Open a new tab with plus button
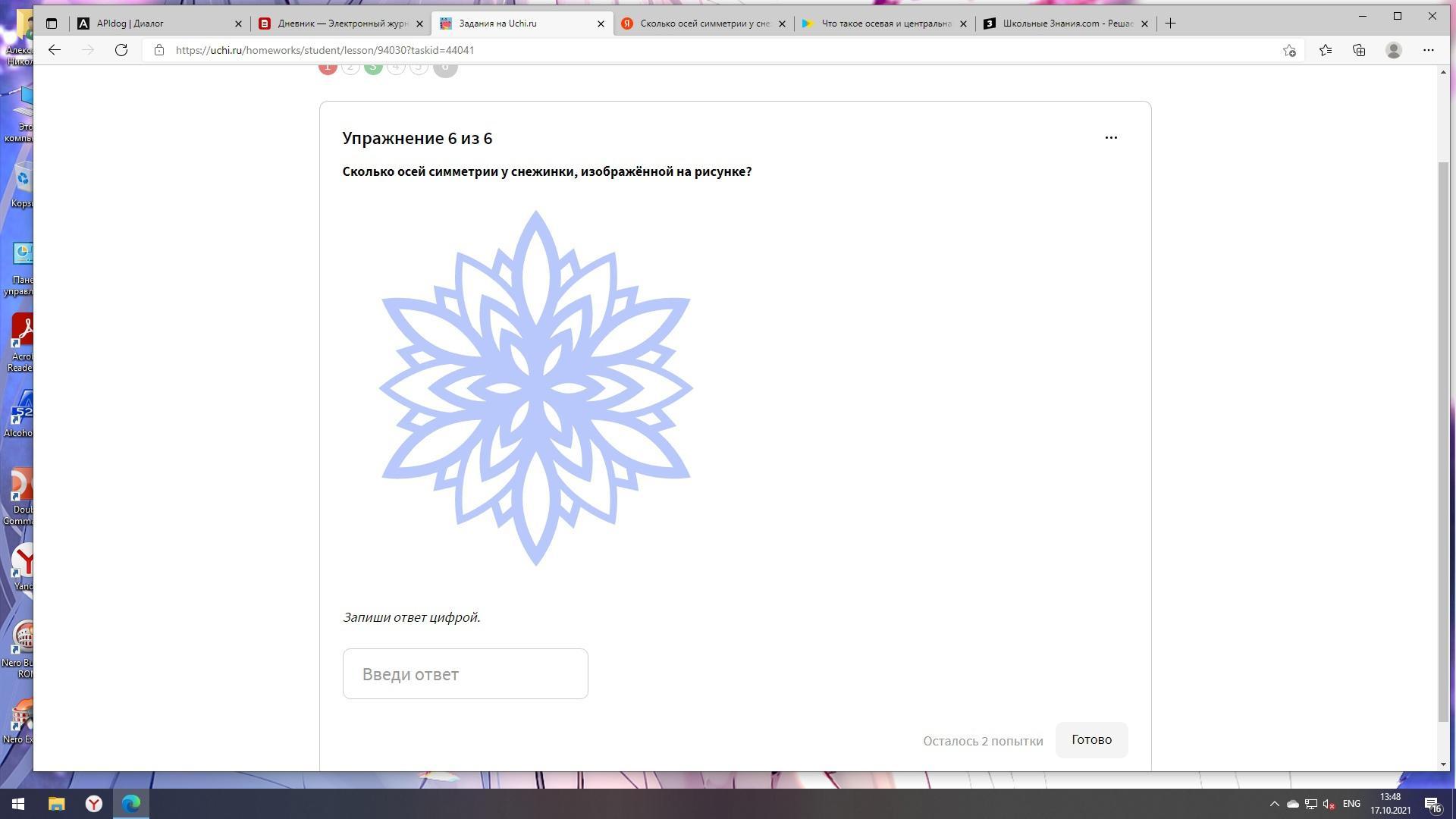The height and width of the screenshot is (819, 1456). click(x=1170, y=24)
